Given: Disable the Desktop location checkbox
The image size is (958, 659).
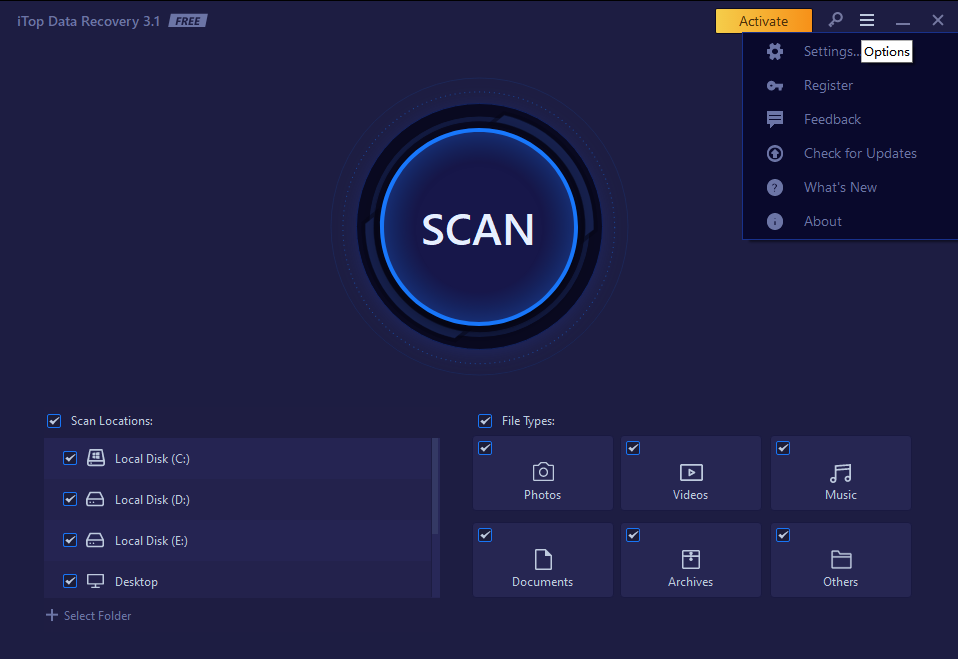Looking at the screenshot, I should tap(70, 581).
